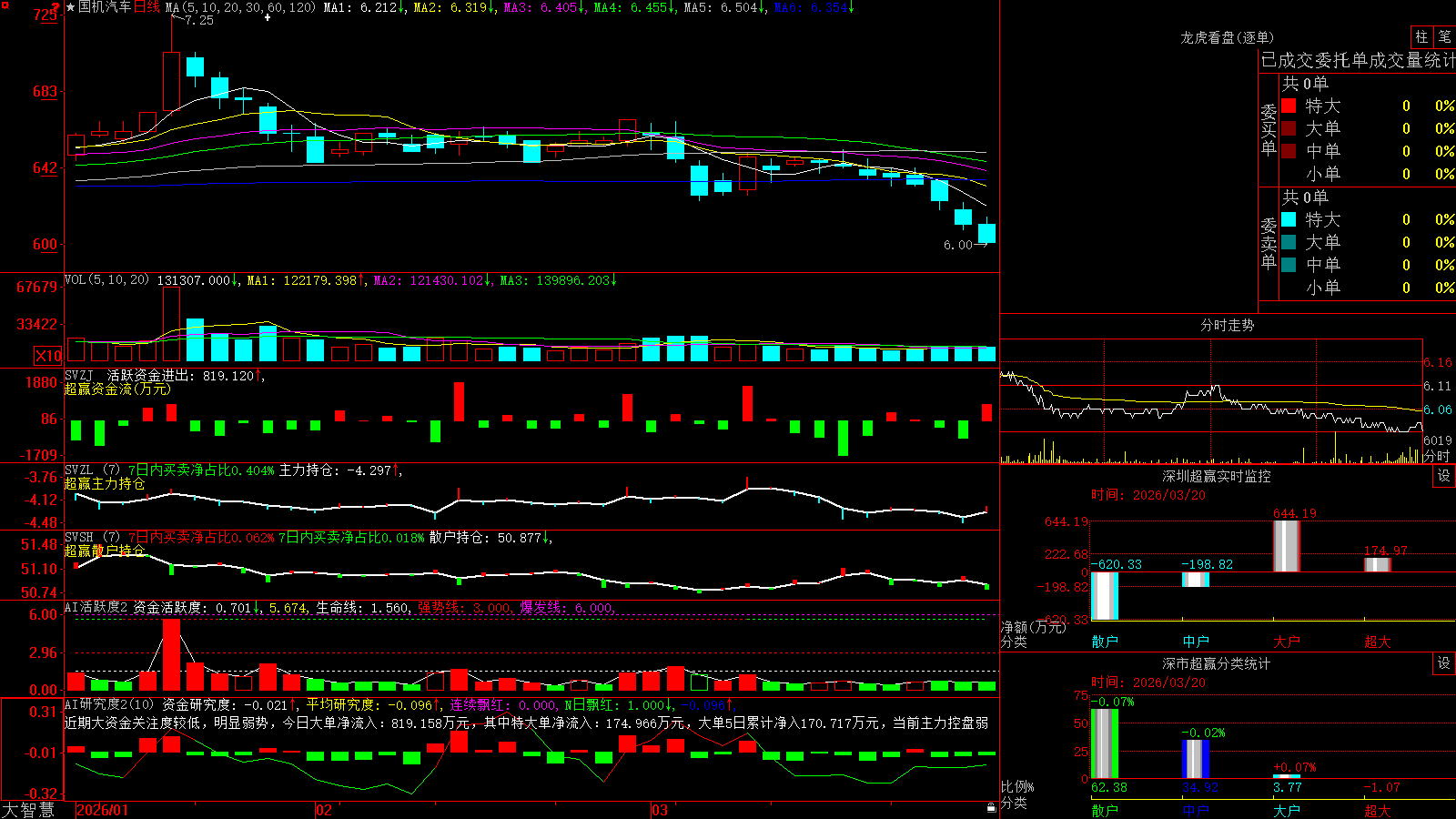Select the 分时走势 panel title
Image resolution: width=1456 pixels, height=819 pixels.
[x=1227, y=325]
